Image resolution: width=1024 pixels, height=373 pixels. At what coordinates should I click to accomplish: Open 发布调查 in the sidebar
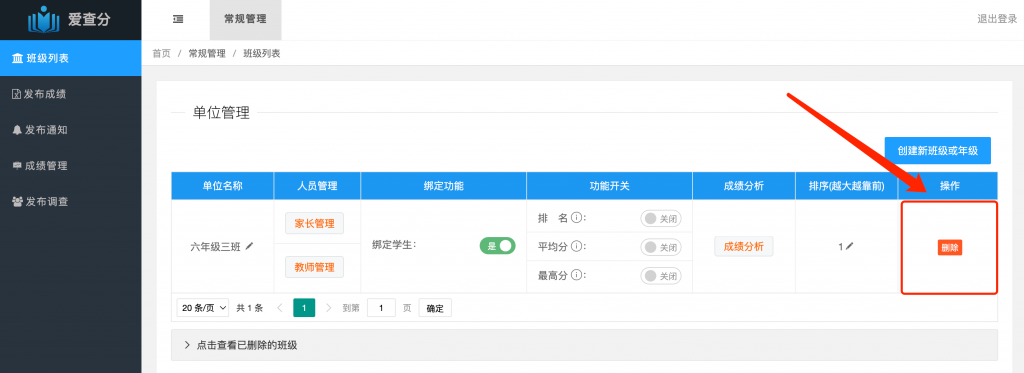(x=71, y=202)
